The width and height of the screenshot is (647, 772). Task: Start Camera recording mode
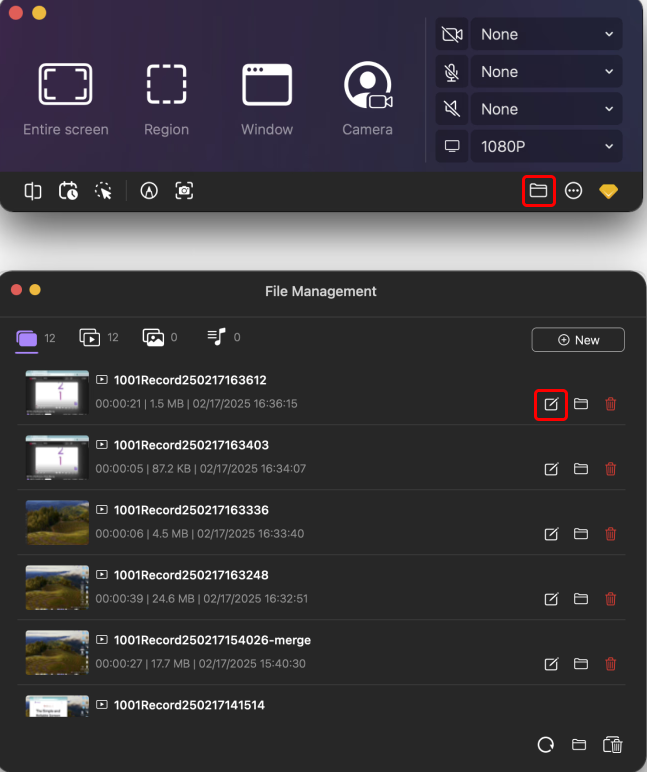[x=368, y=99]
